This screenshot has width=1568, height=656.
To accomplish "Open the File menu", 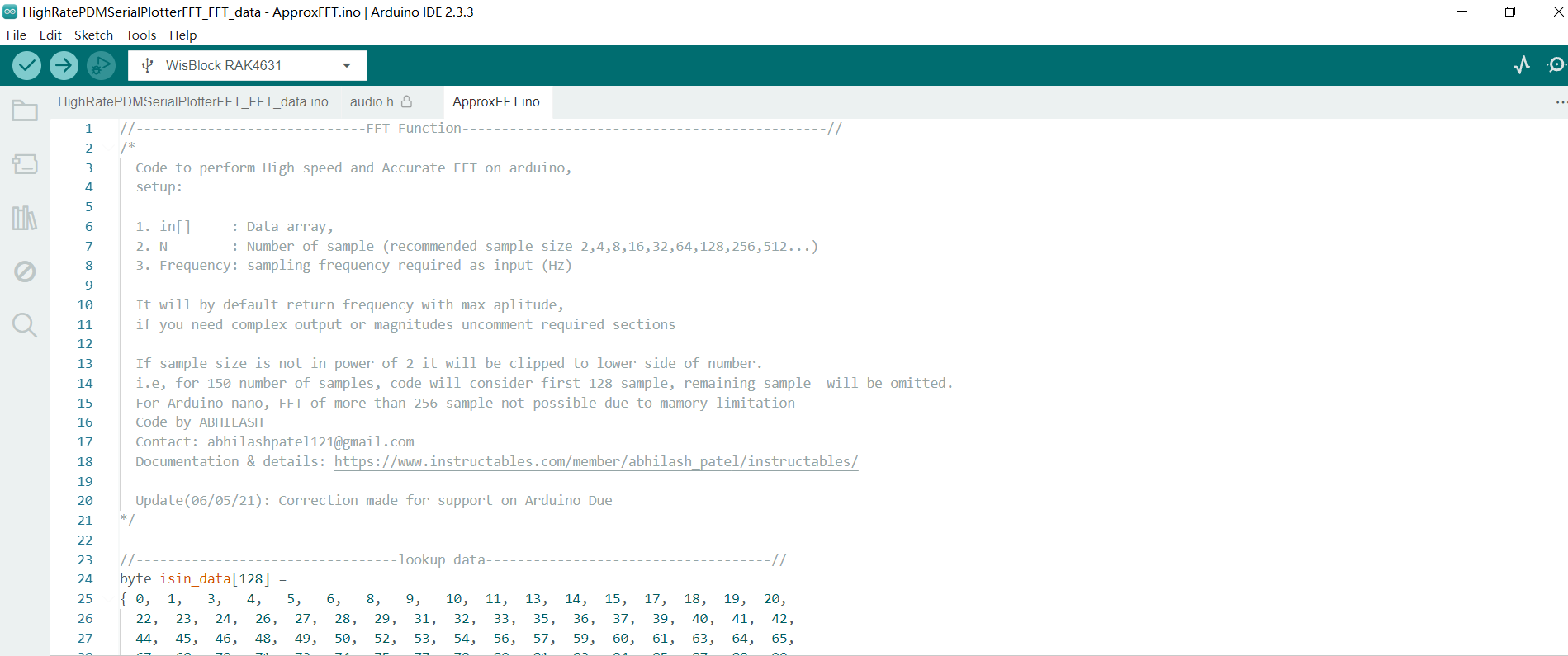I will point(17,35).
